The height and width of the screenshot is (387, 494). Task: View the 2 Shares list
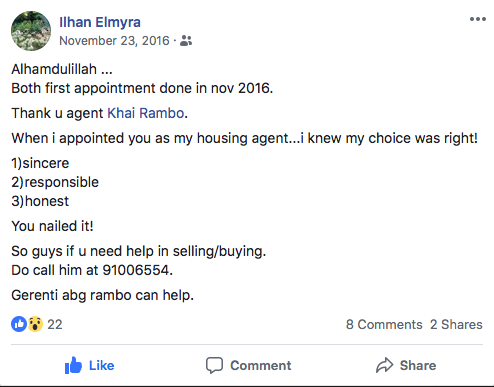456,324
